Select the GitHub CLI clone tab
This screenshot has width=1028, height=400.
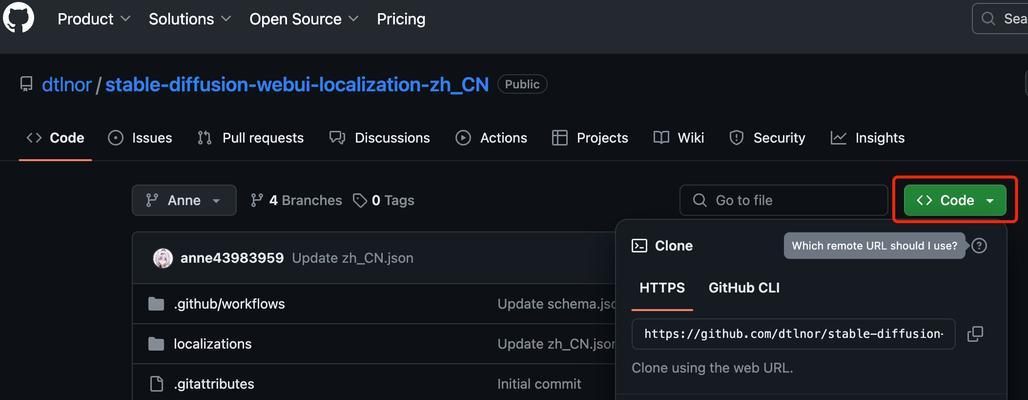(744, 288)
